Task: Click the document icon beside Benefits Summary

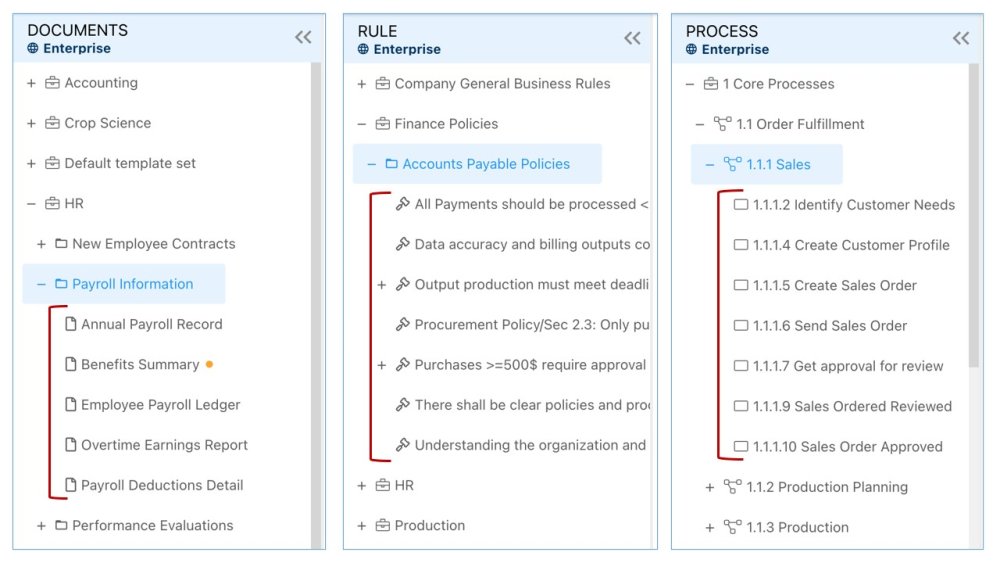Action: (71, 365)
